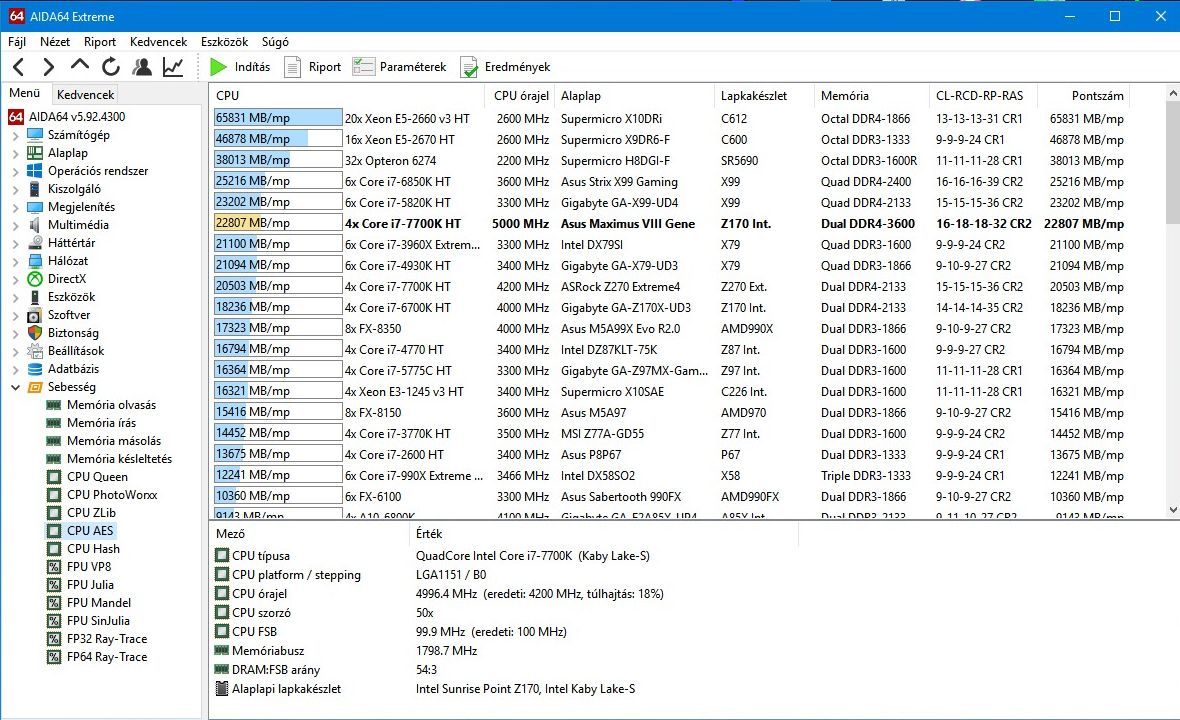Expand the Alaplap tree node

[x=16, y=153]
